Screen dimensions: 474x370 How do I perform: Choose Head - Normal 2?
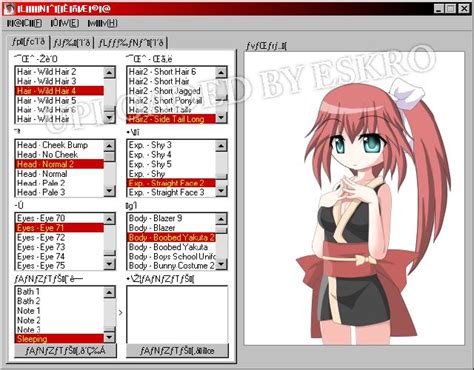click(x=60, y=164)
